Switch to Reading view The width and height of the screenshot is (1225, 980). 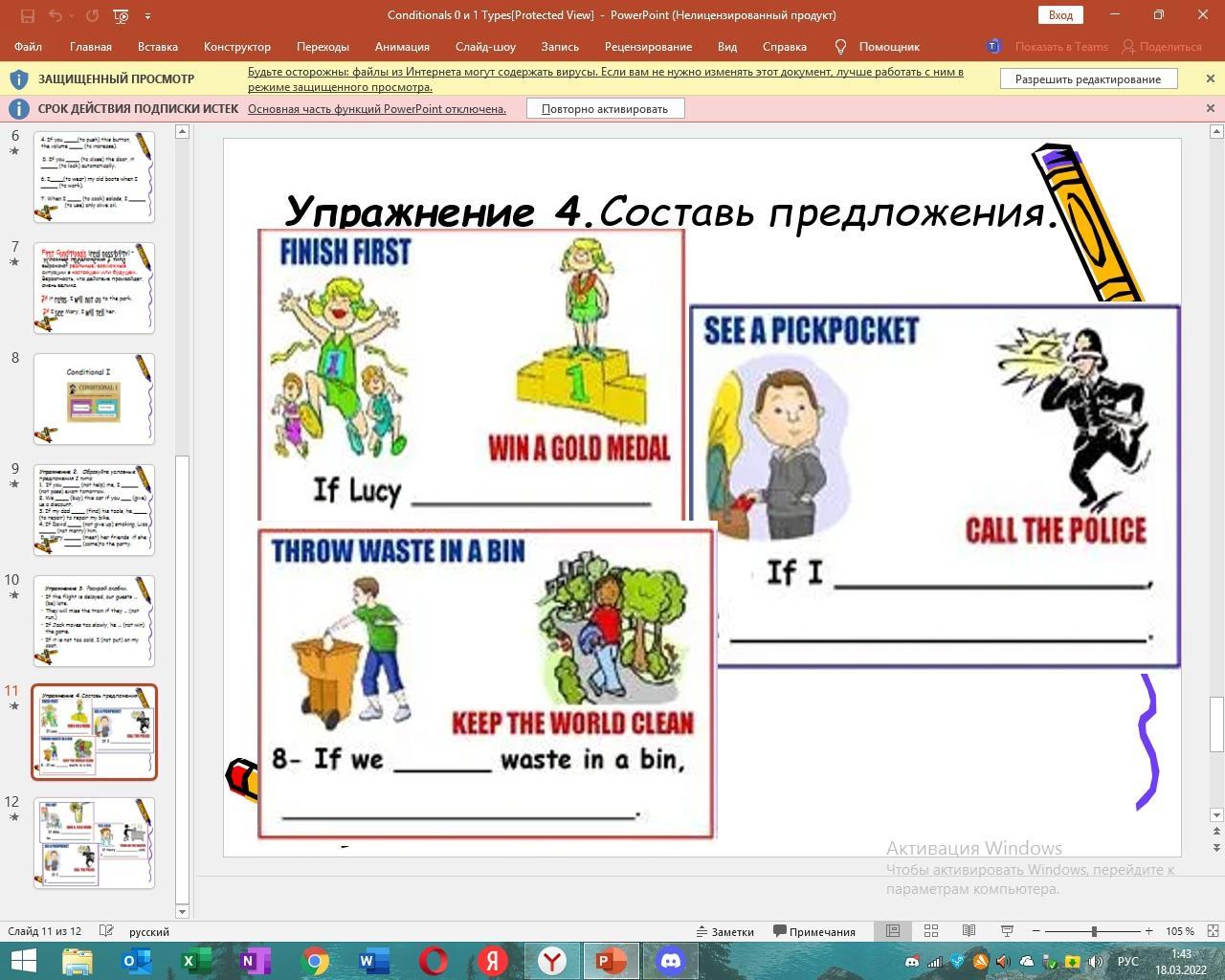[969, 931]
